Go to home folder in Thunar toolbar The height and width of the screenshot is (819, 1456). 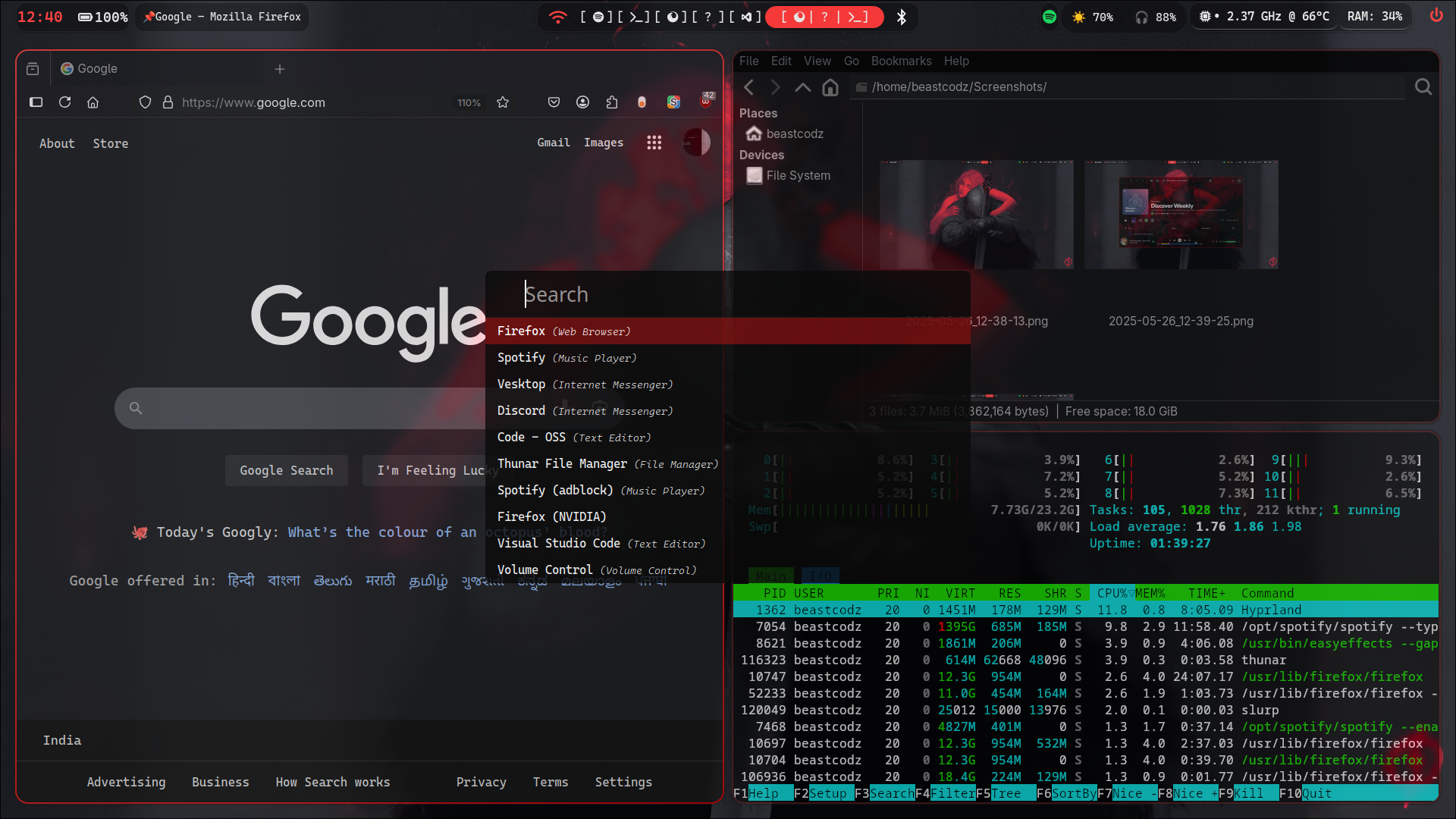click(830, 87)
